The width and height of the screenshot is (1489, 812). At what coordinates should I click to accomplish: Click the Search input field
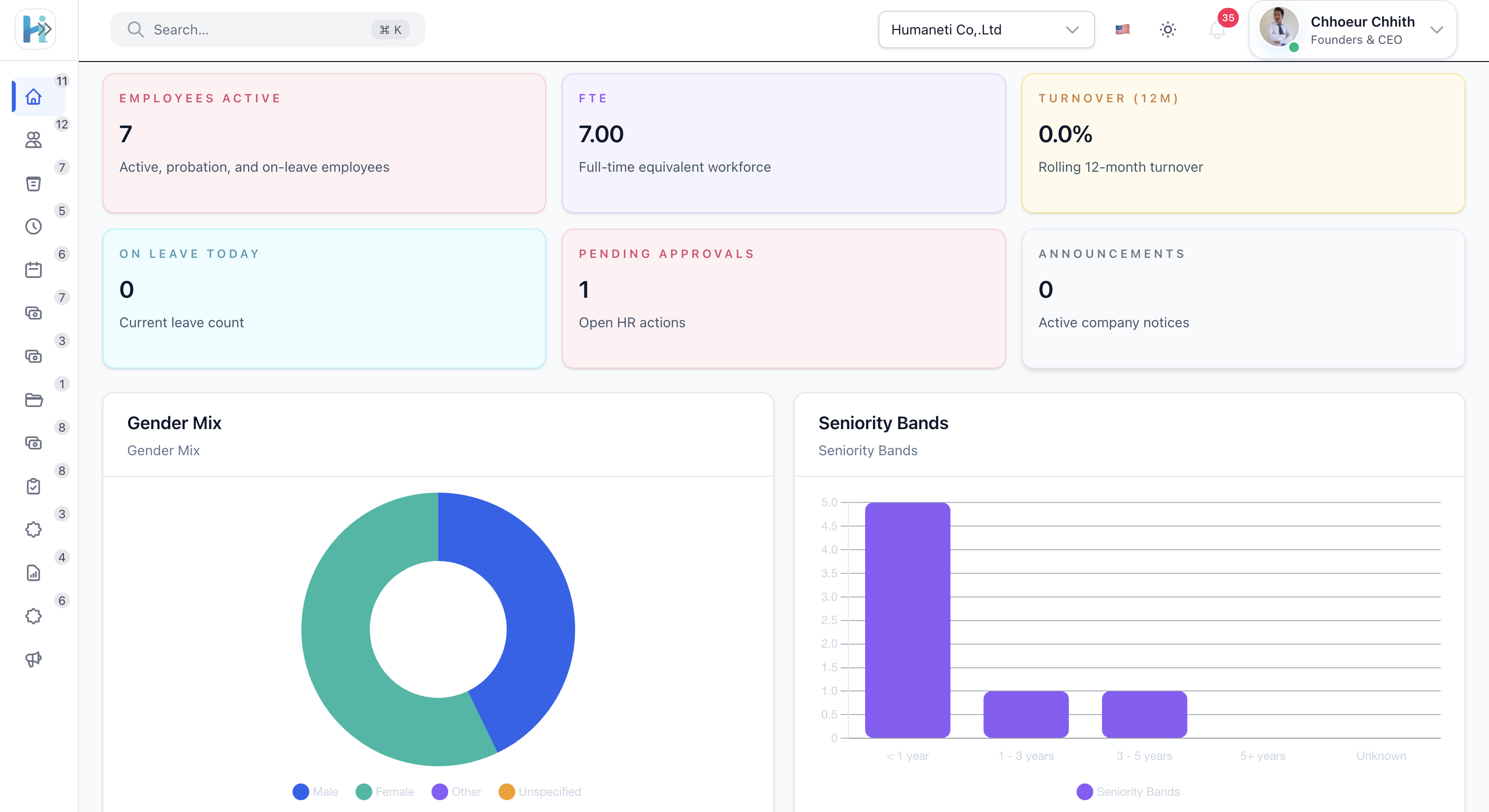click(268, 30)
